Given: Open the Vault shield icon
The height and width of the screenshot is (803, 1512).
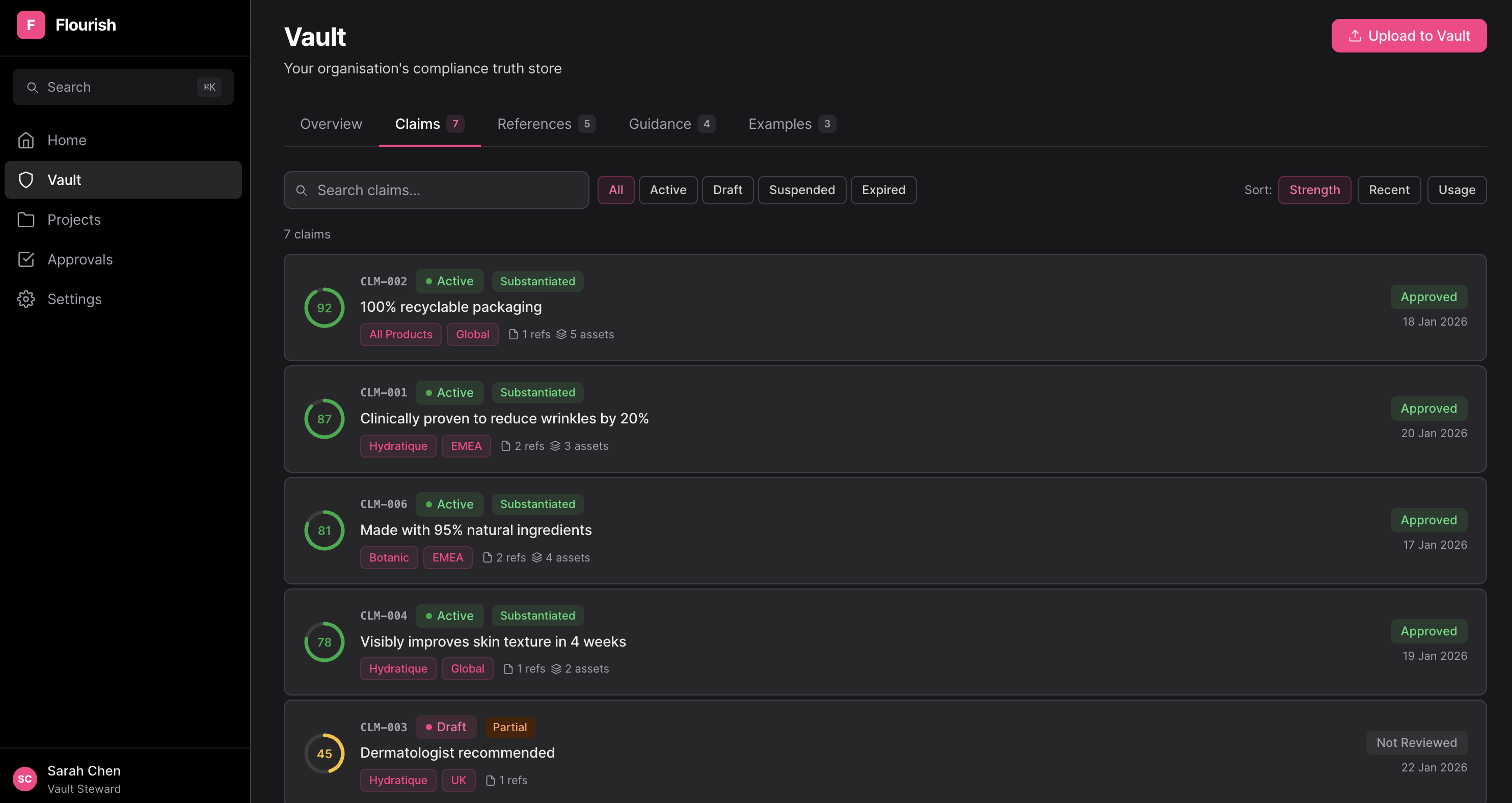Looking at the screenshot, I should click(x=26, y=180).
